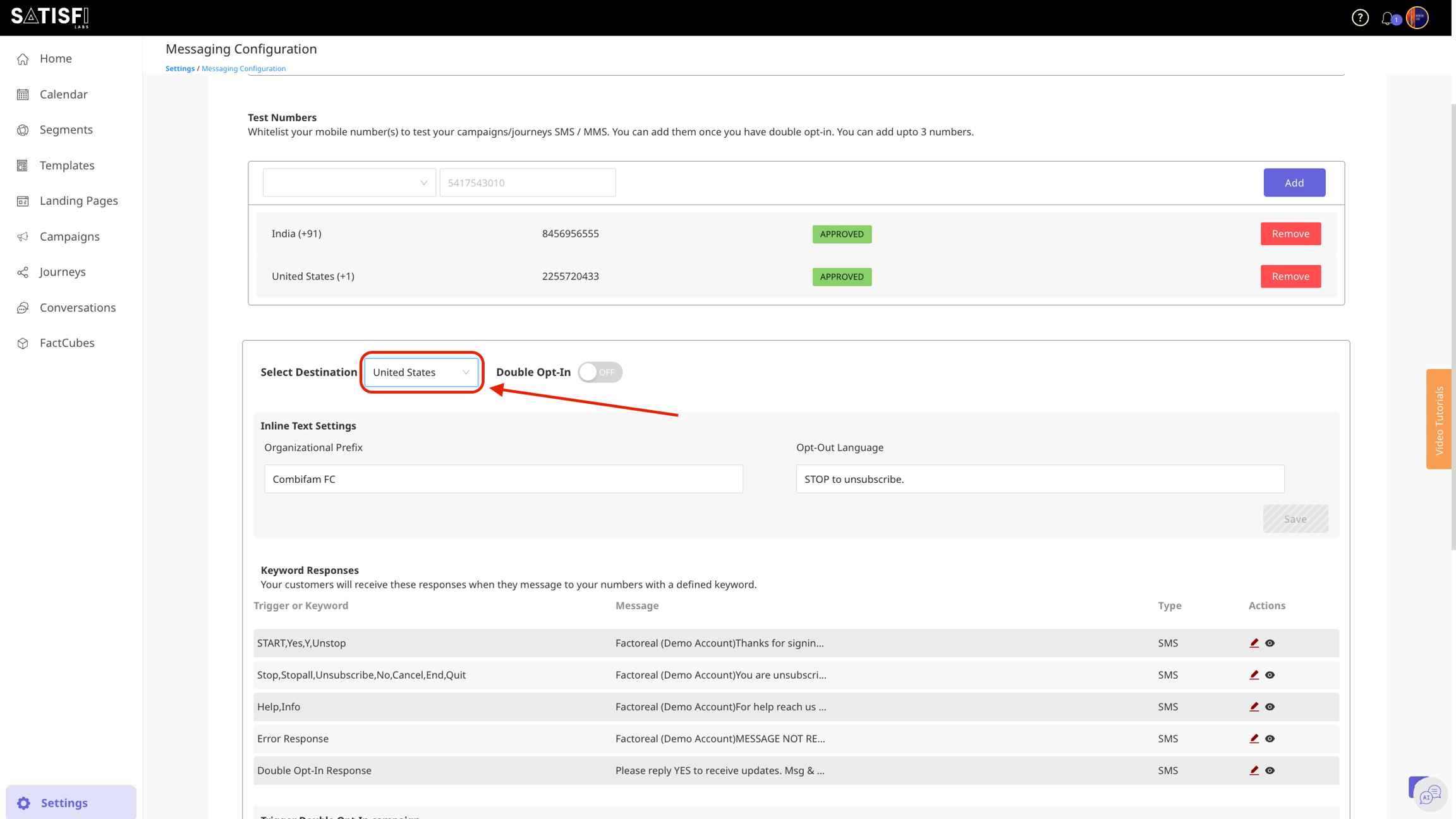This screenshot has width=1456, height=819.
Task: Open the chat support bubble icon
Action: coord(1429,794)
